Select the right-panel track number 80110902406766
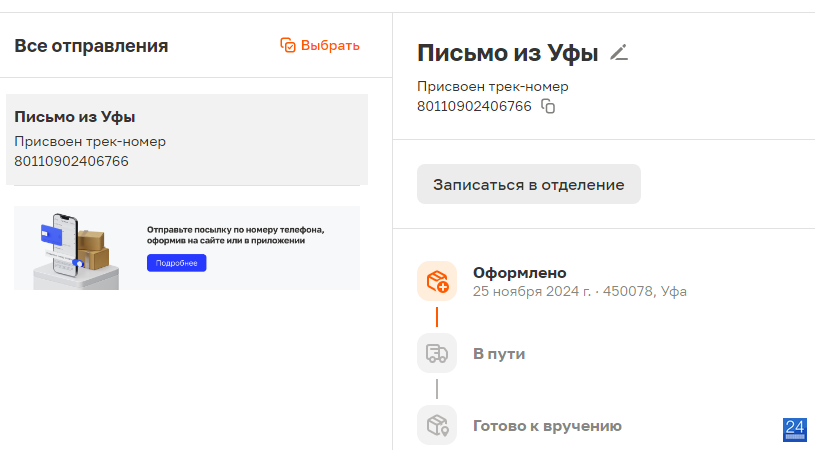Screen dimensions: 815x450 (x=474, y=106)
